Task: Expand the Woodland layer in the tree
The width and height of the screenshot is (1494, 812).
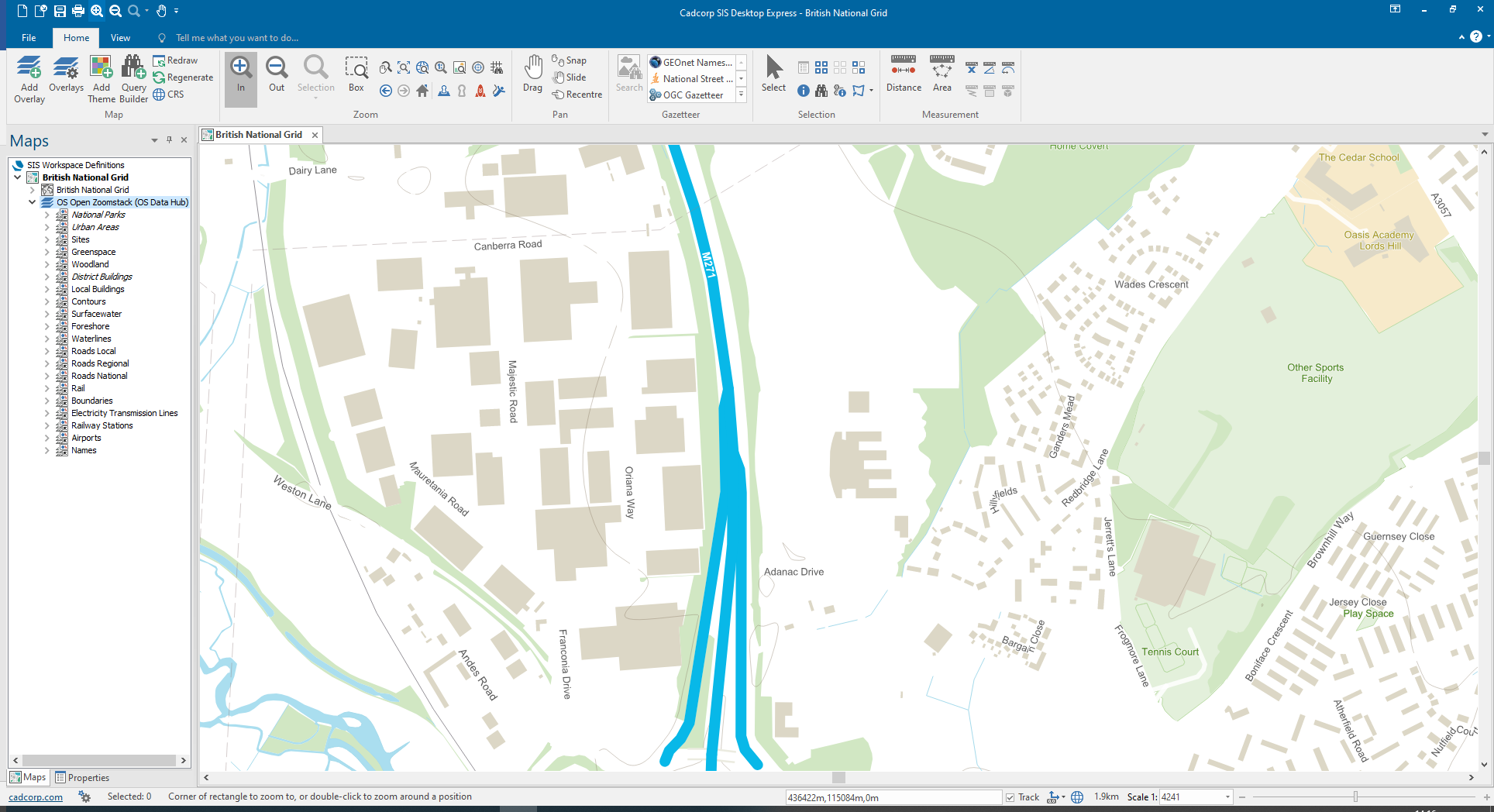Action: 46,263
